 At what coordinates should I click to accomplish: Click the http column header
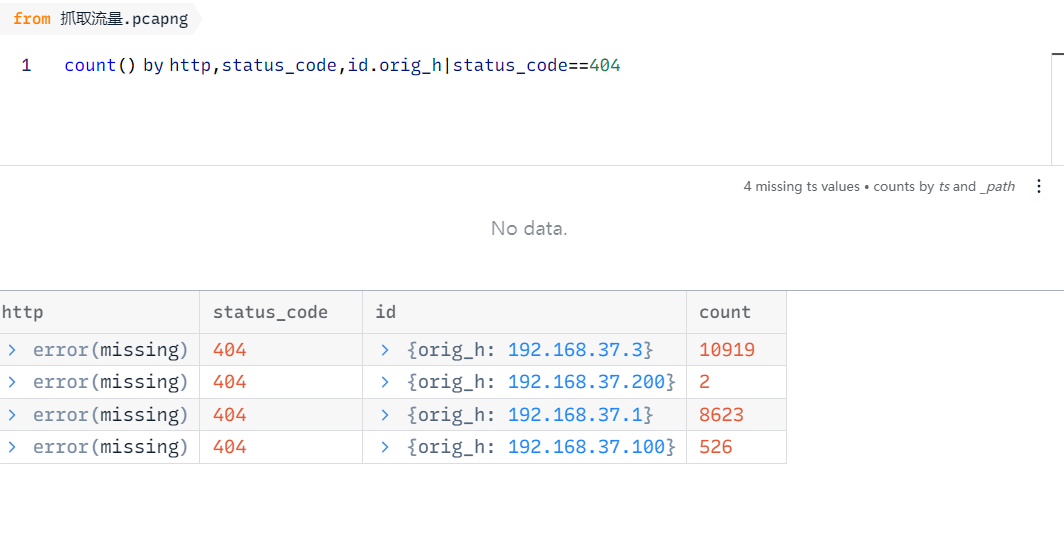point(23,312)
